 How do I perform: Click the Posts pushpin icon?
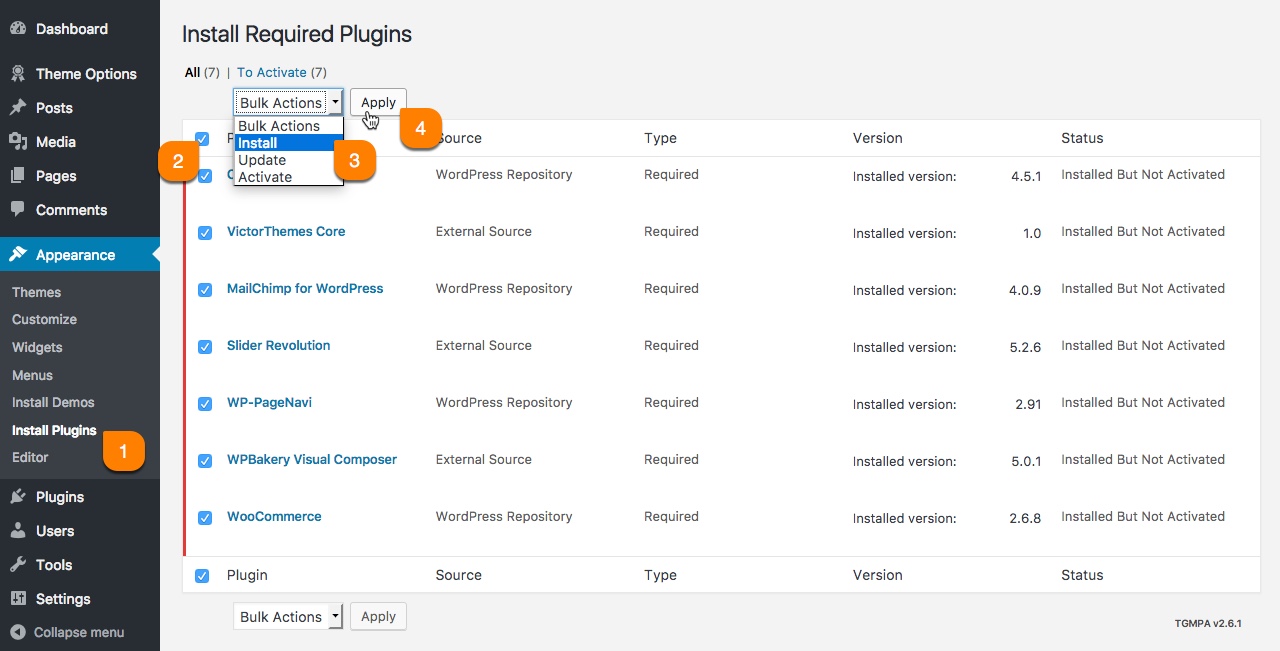click(21, 107)
